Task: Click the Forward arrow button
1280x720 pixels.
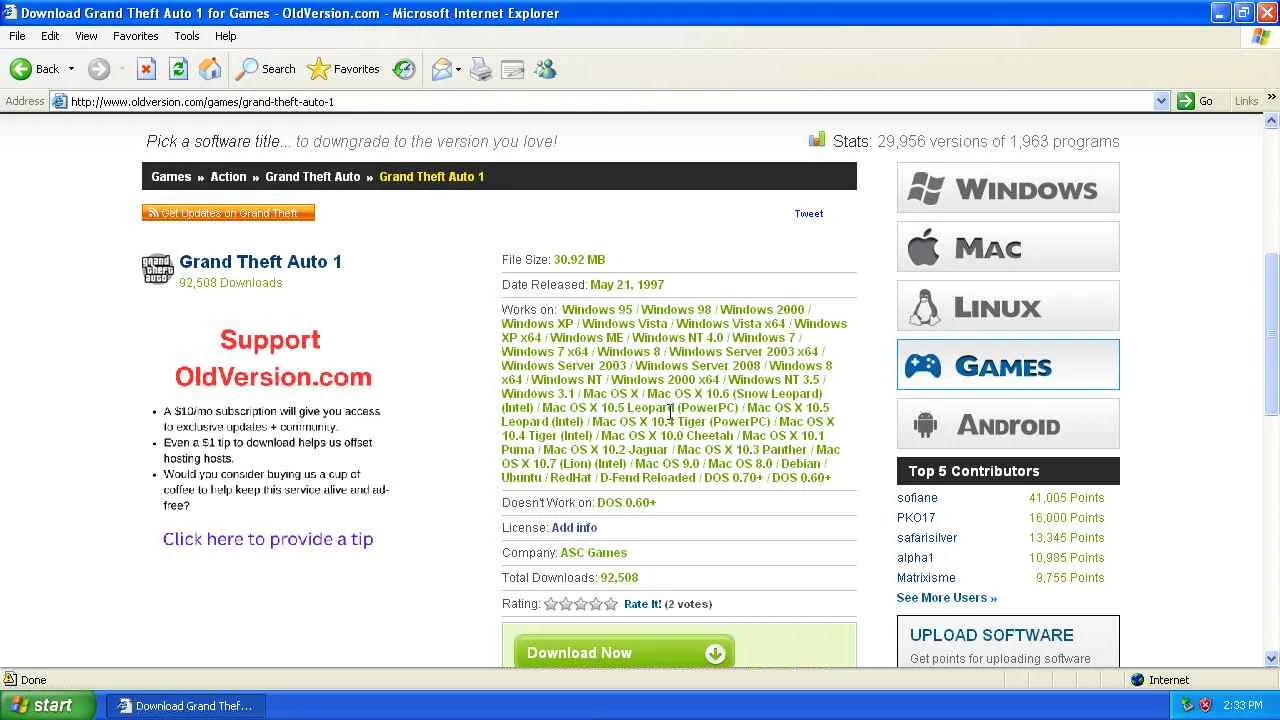Action: coord(98,69)
